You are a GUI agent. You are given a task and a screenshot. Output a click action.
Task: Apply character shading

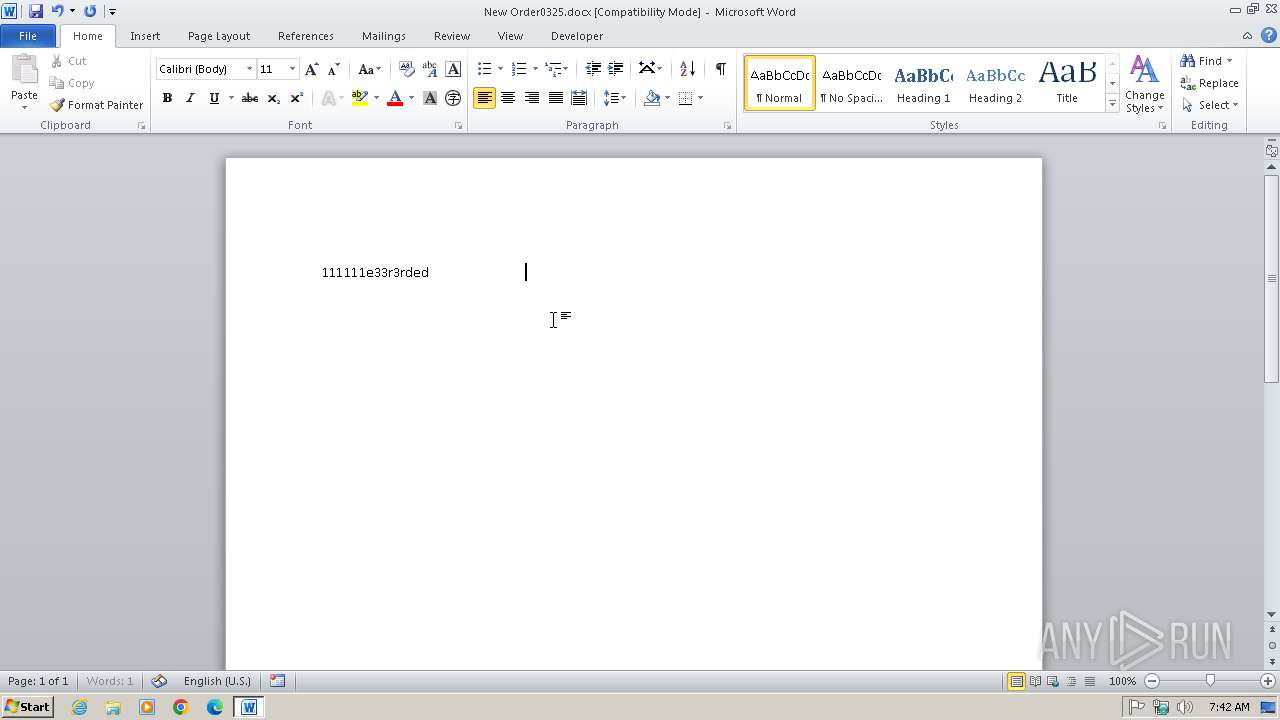(430, 98)
